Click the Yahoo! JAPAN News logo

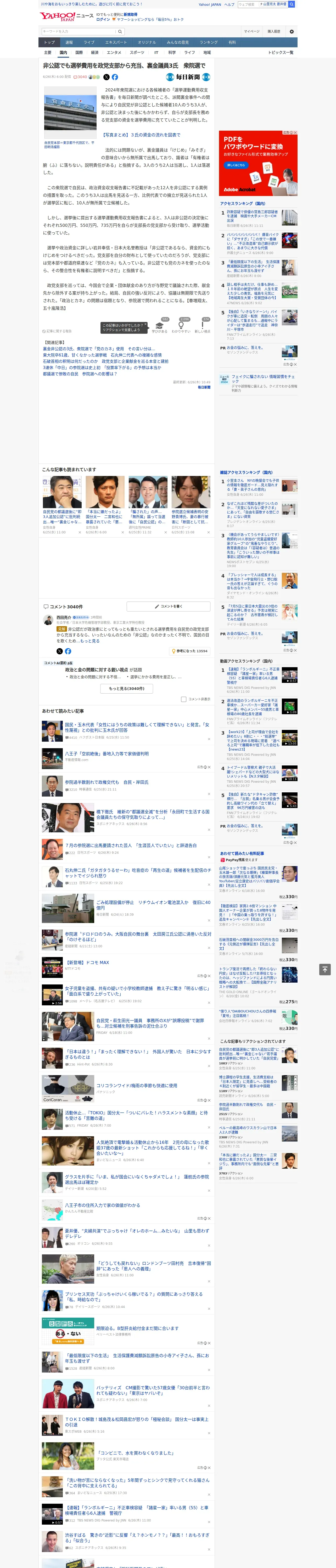point(66,16)
